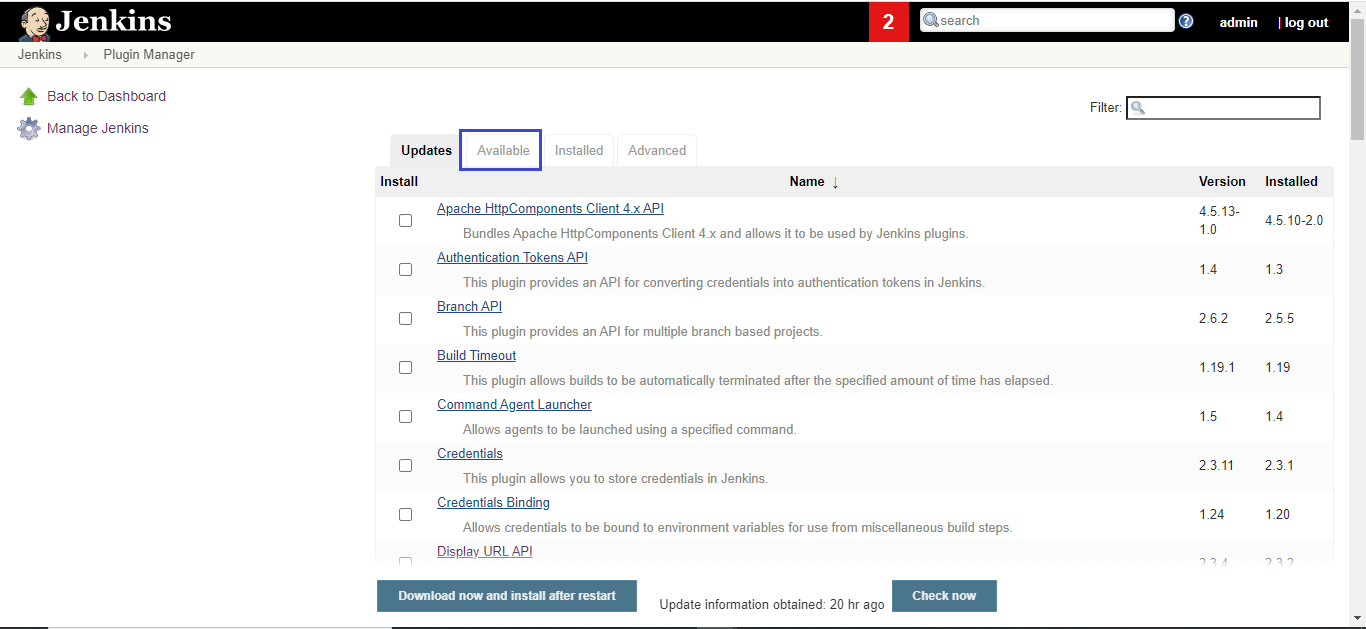Open notifications via the red badge icon

point(889,19)
